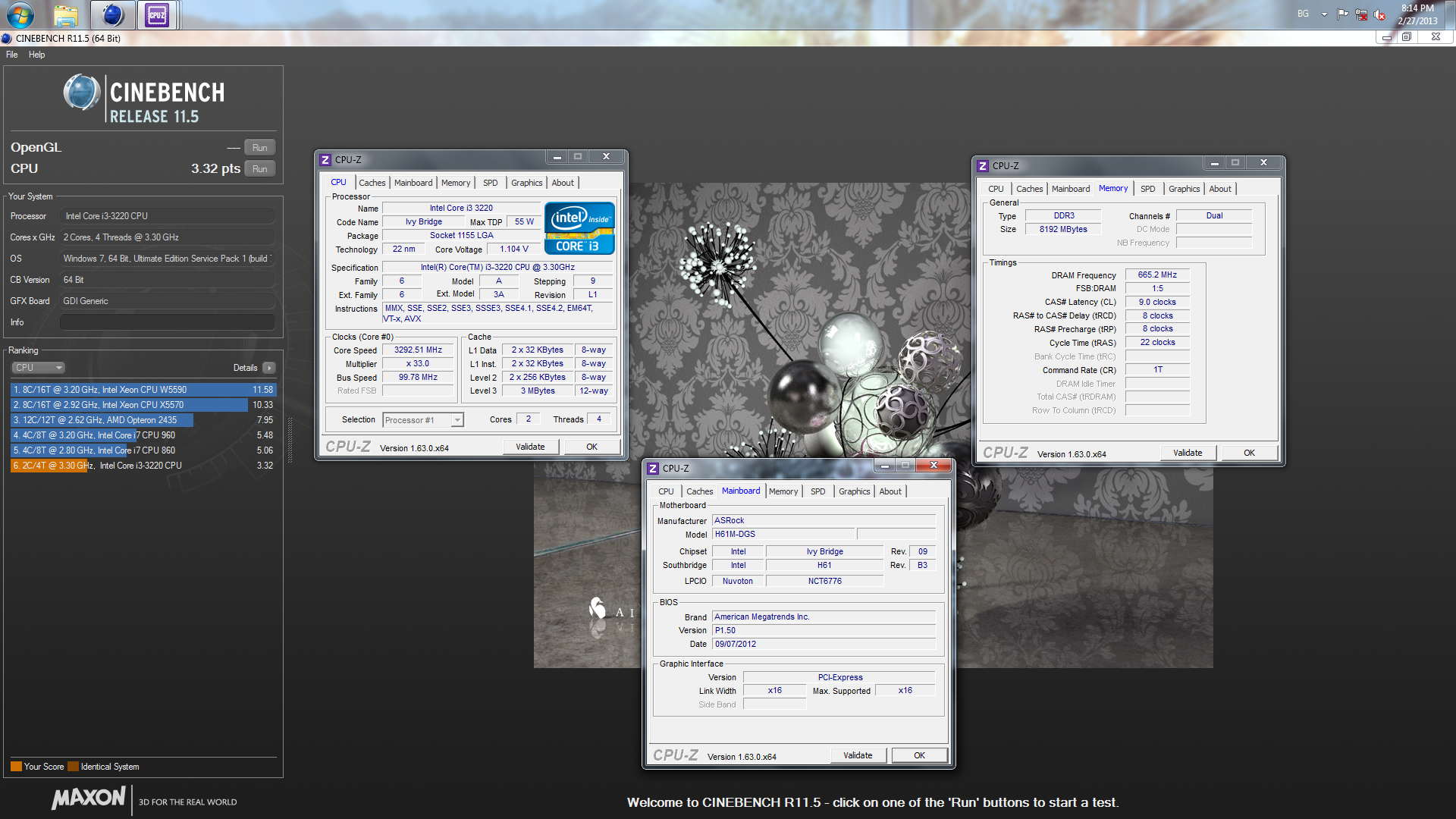The image size is (1456, 819).
Task: Open Processor #1 selection dropdown
Action: (x=423, y=420)
